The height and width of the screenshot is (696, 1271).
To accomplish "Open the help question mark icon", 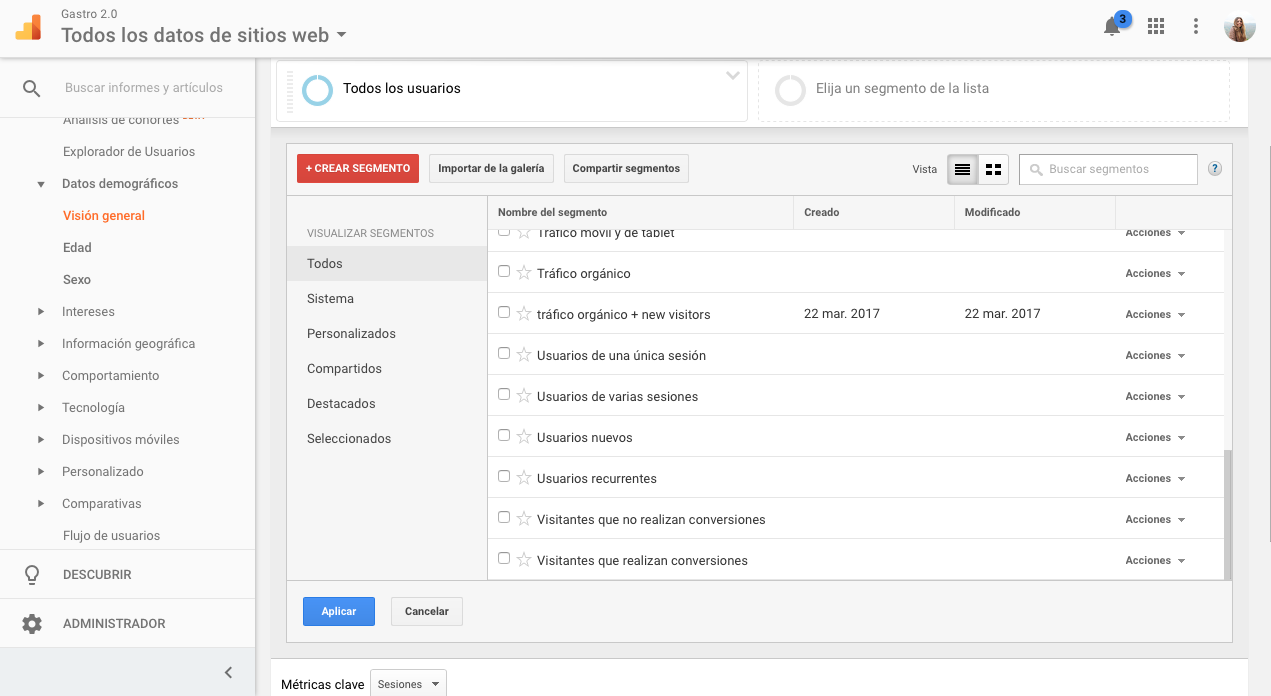I will click(x=1214, y=169).
